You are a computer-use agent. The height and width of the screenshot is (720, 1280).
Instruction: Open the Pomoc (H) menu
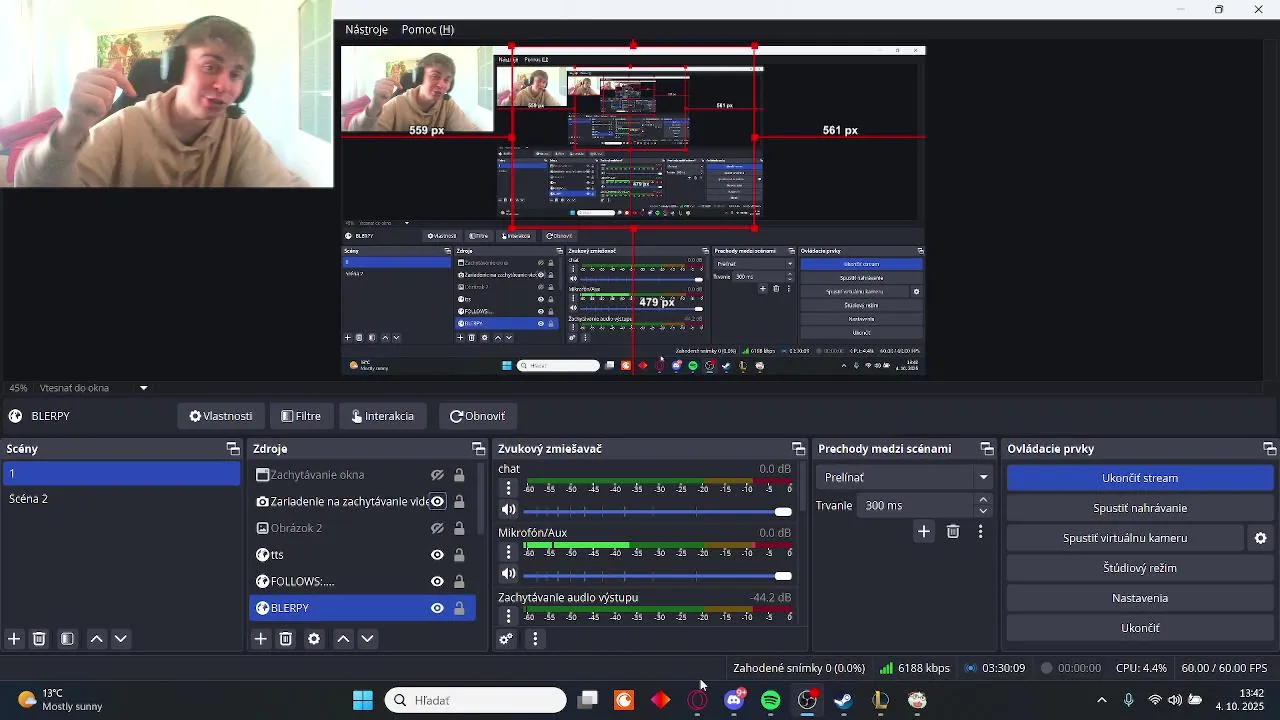point(428,30)
